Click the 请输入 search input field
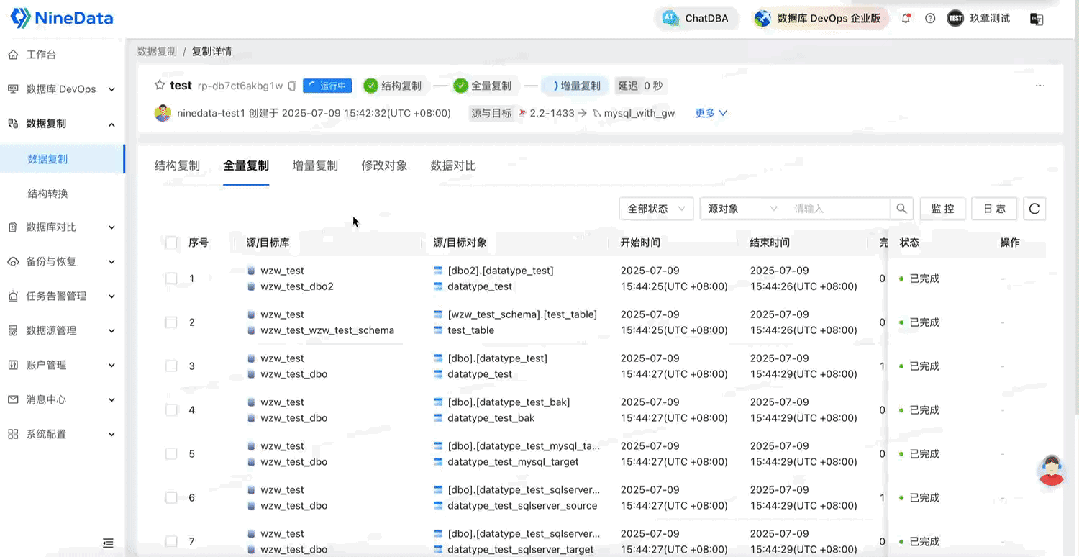 tap(838, 209)
